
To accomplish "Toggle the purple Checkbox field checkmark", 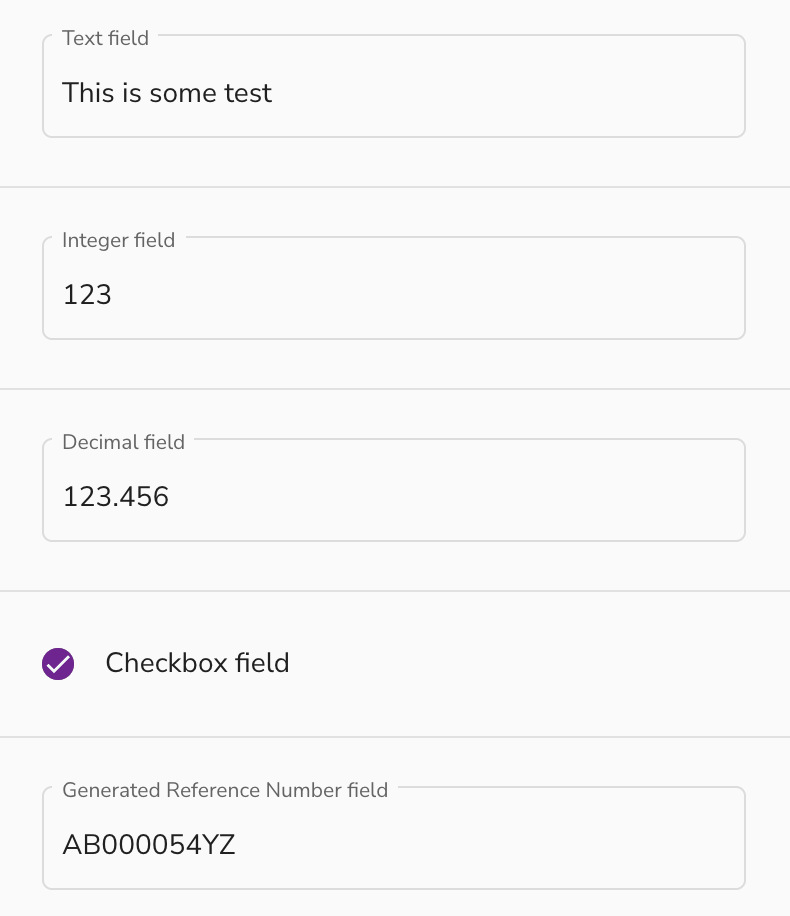I will point(58,664).
